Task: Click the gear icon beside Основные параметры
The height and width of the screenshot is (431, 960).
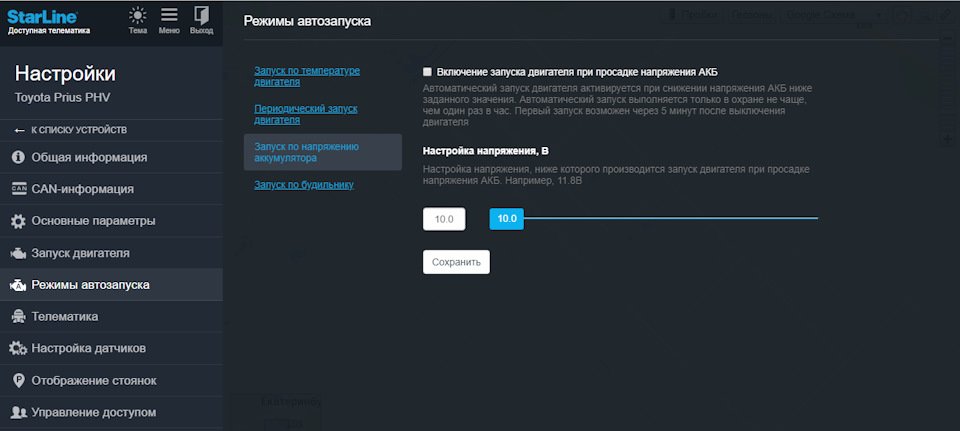Action: (19, 221)
